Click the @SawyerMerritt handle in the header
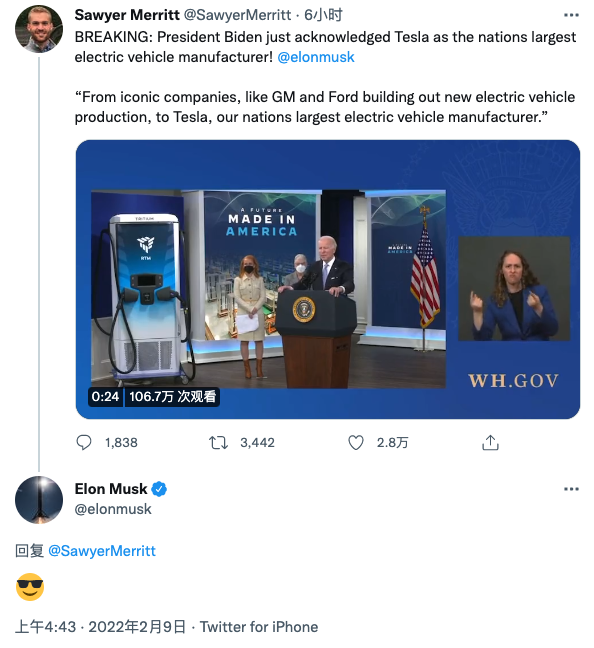 point(237,15)
